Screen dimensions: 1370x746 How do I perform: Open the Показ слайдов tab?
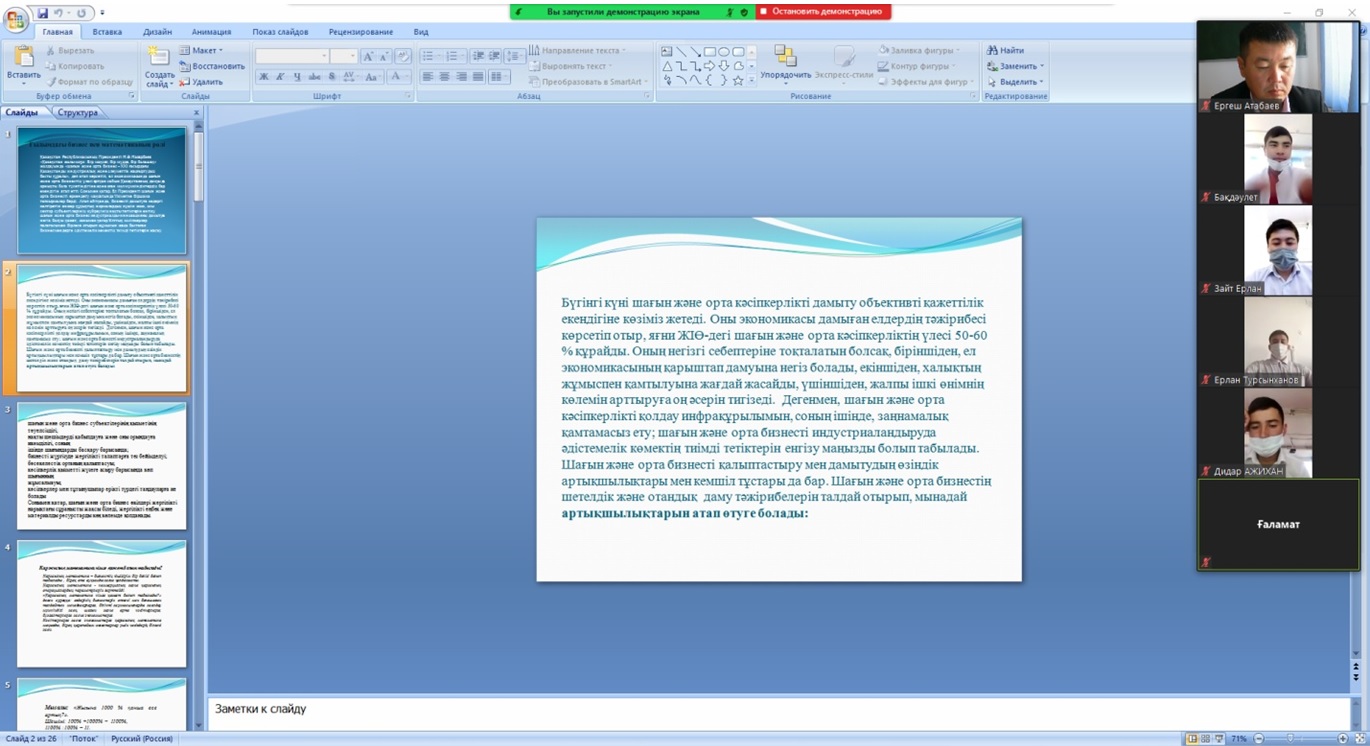coord(280,32)
